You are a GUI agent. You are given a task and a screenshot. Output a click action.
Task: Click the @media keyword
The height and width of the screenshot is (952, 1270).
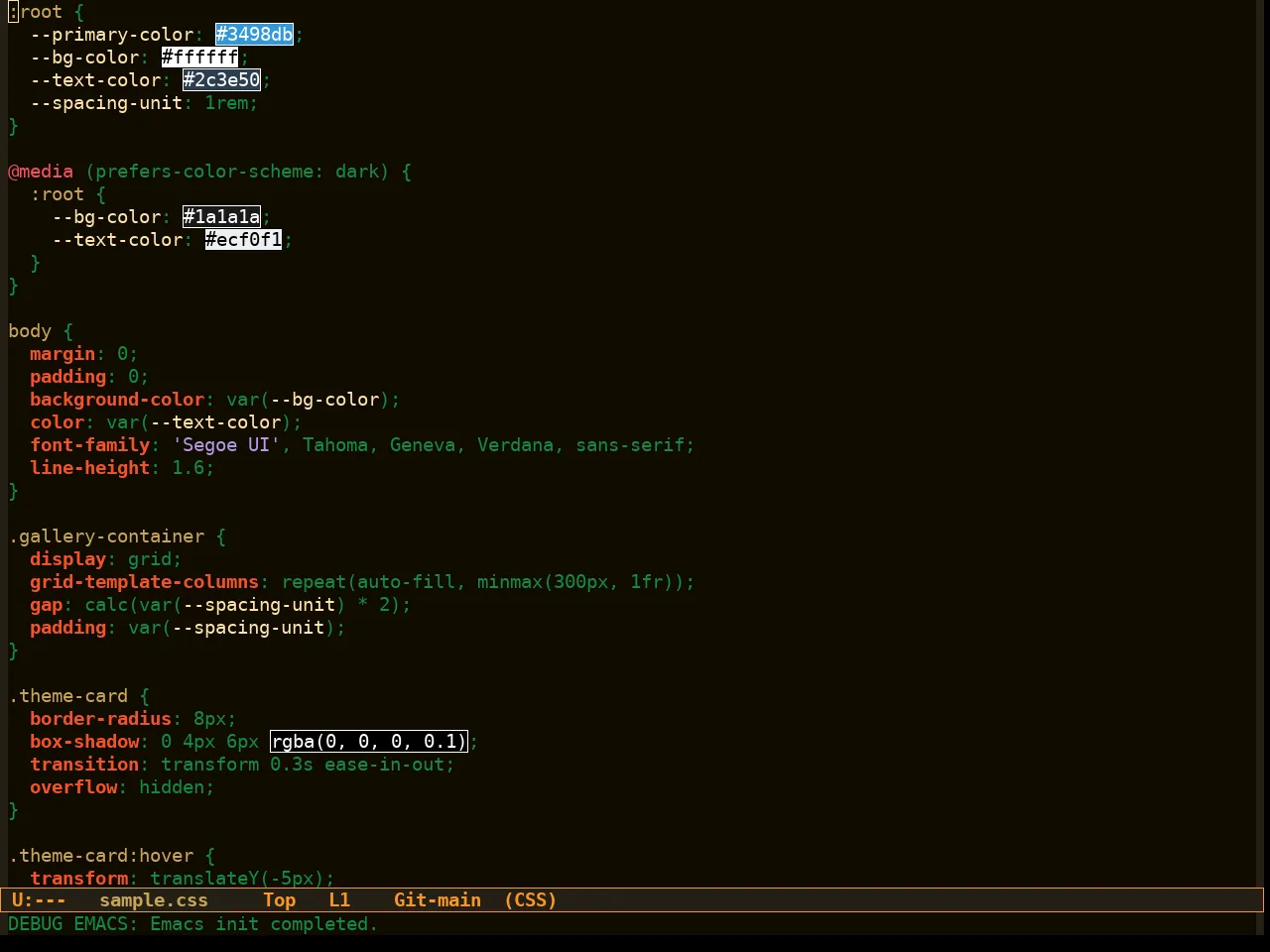coord(41,172)
